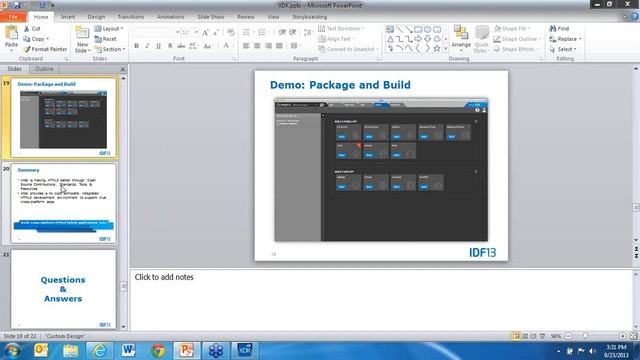Screen dimensions: 640x360
Task: Open the Shape Outline options
Action: point(517,39)
